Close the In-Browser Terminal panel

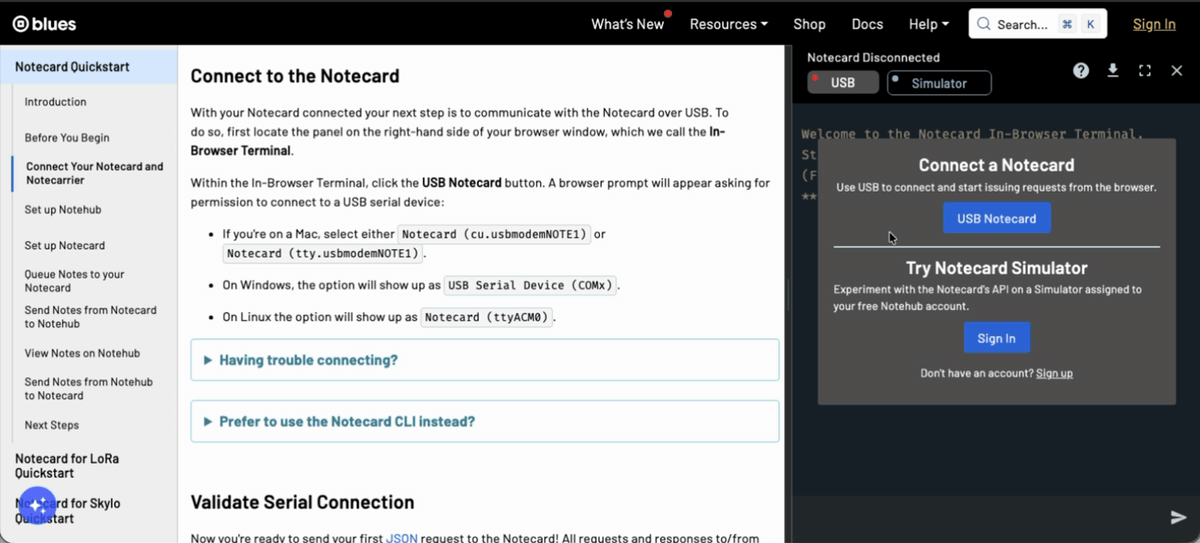(1177, 70)
